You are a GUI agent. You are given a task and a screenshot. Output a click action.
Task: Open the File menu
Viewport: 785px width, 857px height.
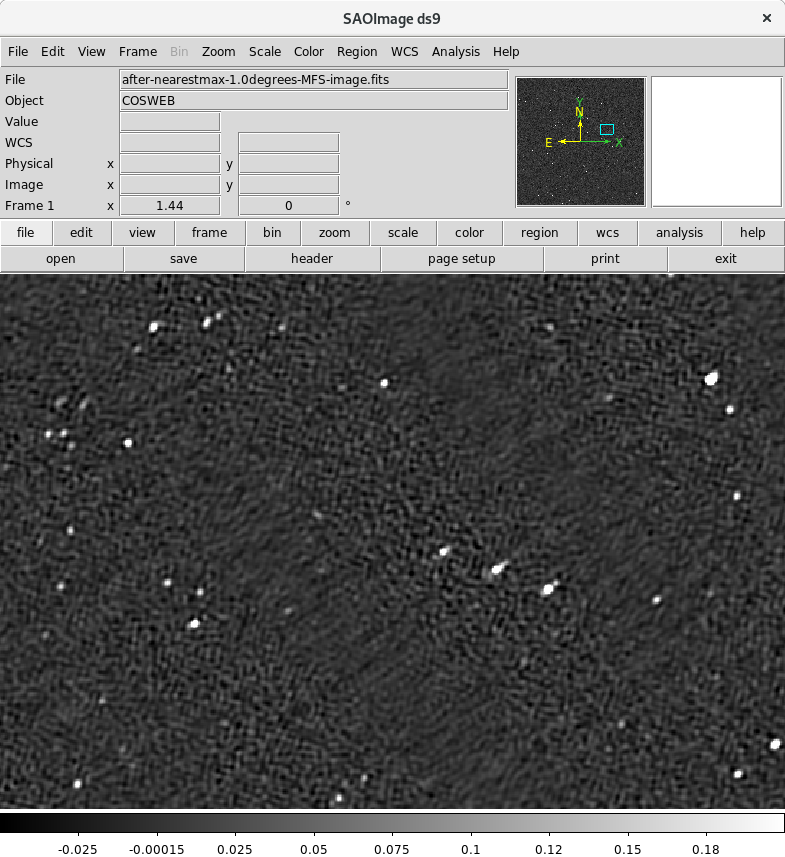pyautogui.click(x=18, y=52)
